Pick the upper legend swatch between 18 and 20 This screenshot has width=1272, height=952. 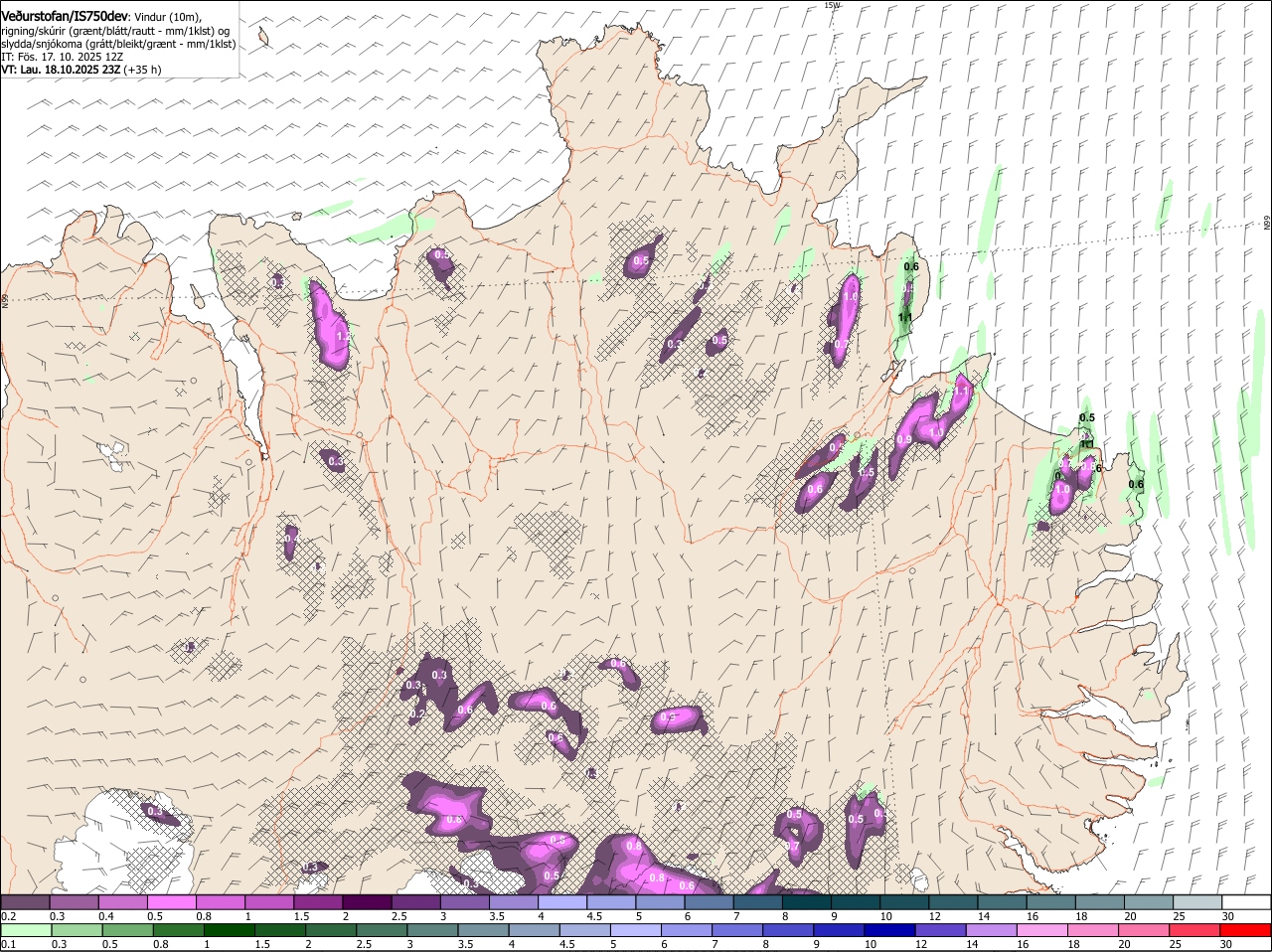pyautogui.click(x=1098, y=902)
